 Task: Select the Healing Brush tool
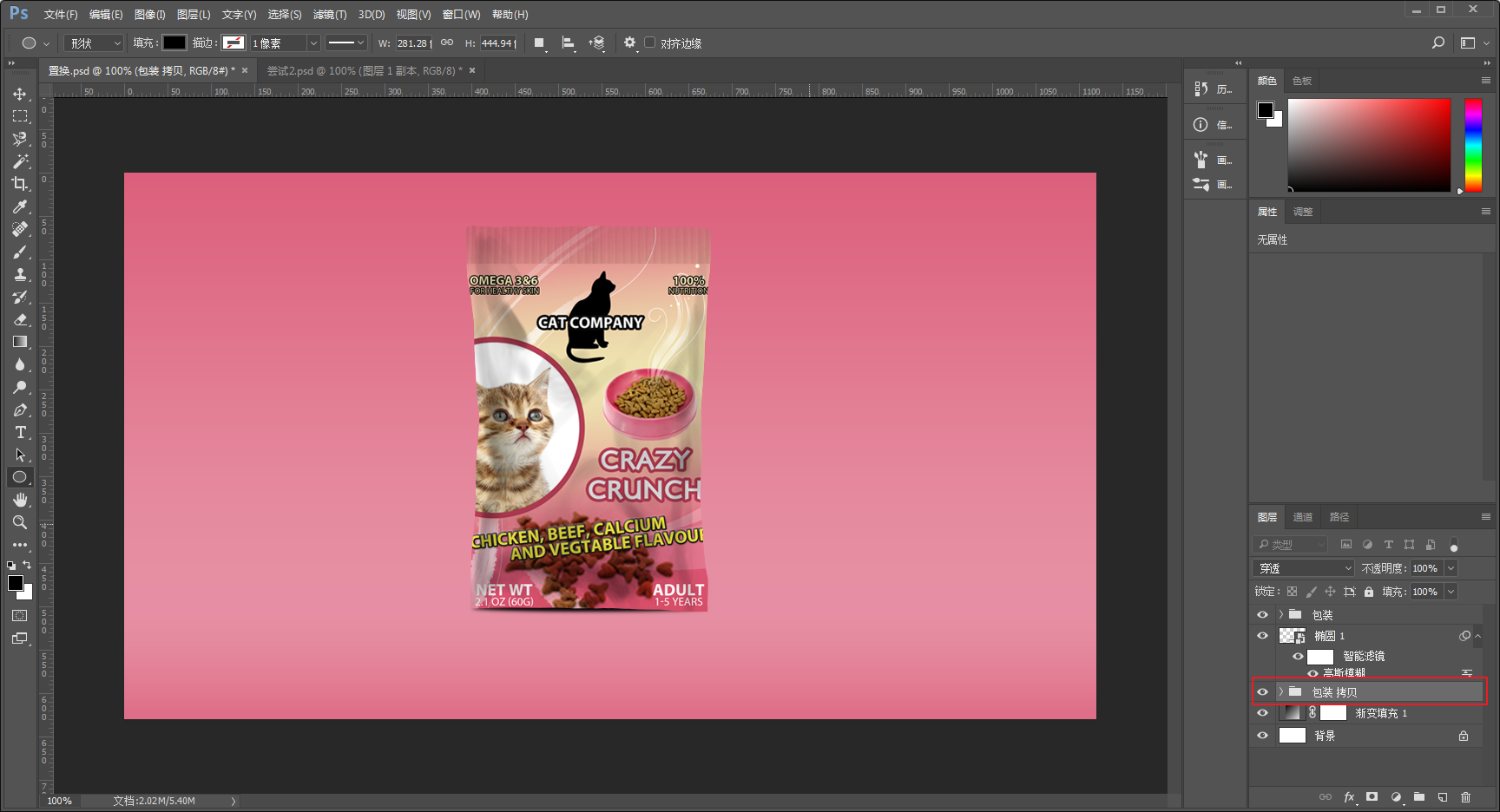[x=20, y=229]
